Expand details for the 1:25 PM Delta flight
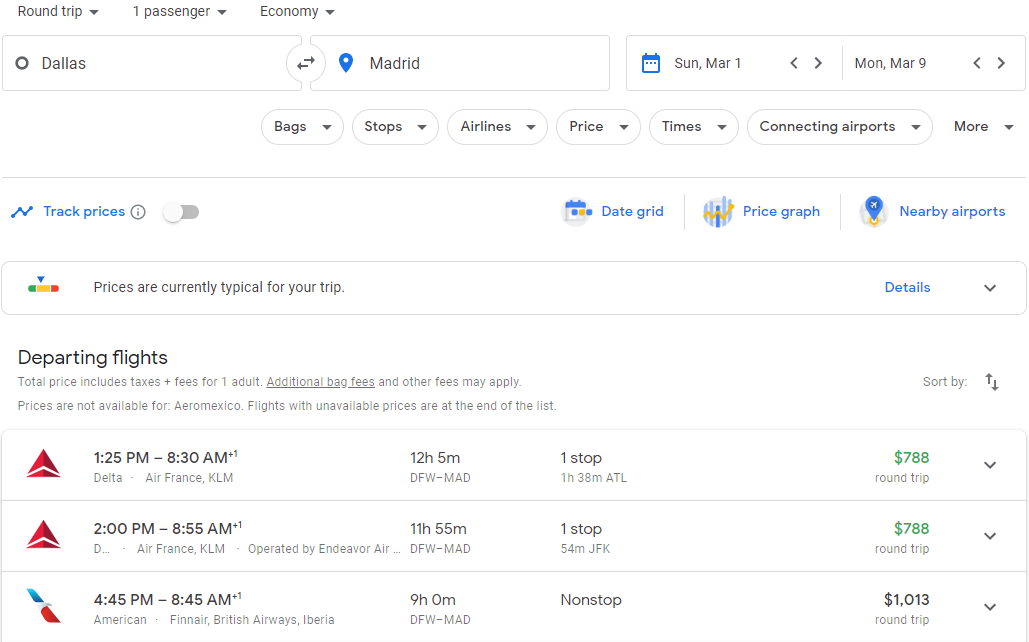Image resolution: width=1029 pixels, height=642 pixels. point(990,464)
